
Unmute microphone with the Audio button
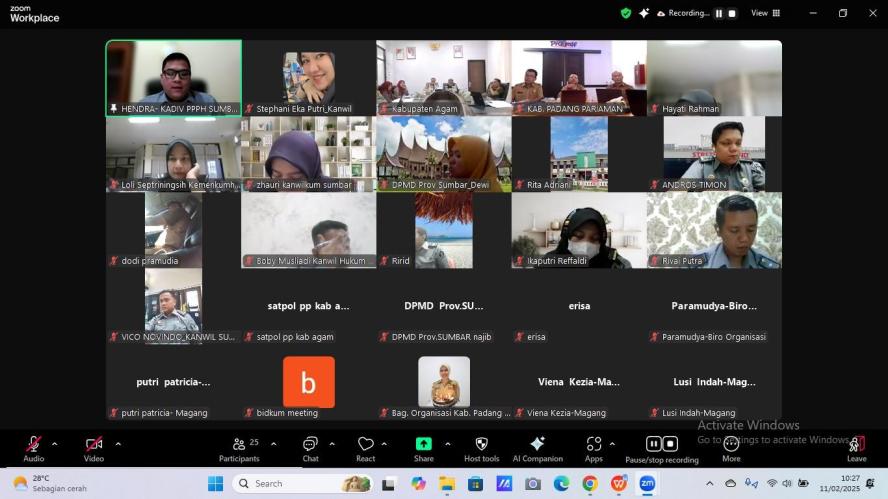click(33, 446)
